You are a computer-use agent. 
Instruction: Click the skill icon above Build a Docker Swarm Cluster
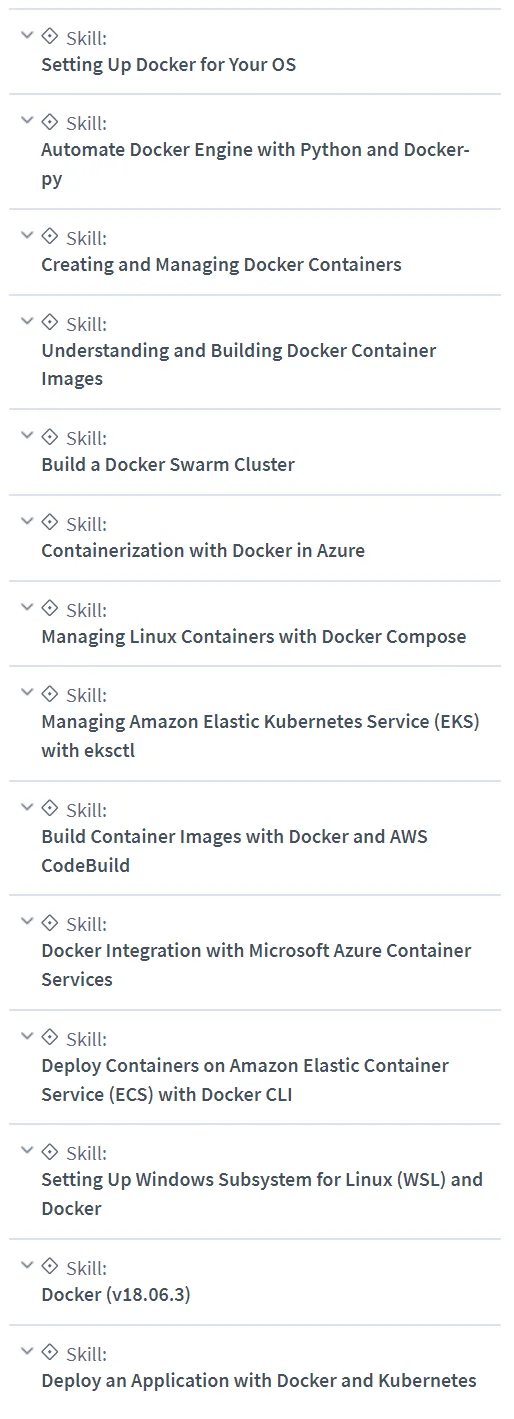50,436
